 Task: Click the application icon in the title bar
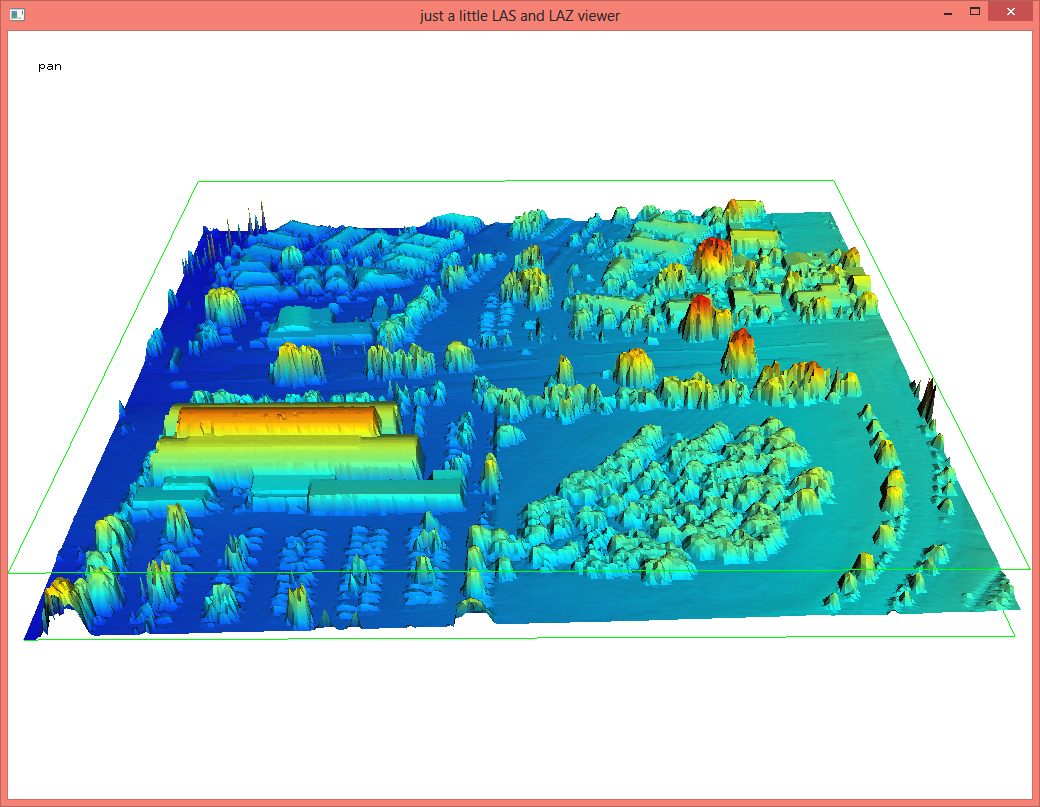17,15
